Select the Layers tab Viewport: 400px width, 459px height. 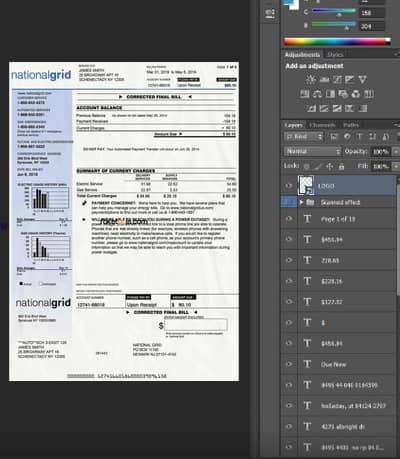click(294, 125)
